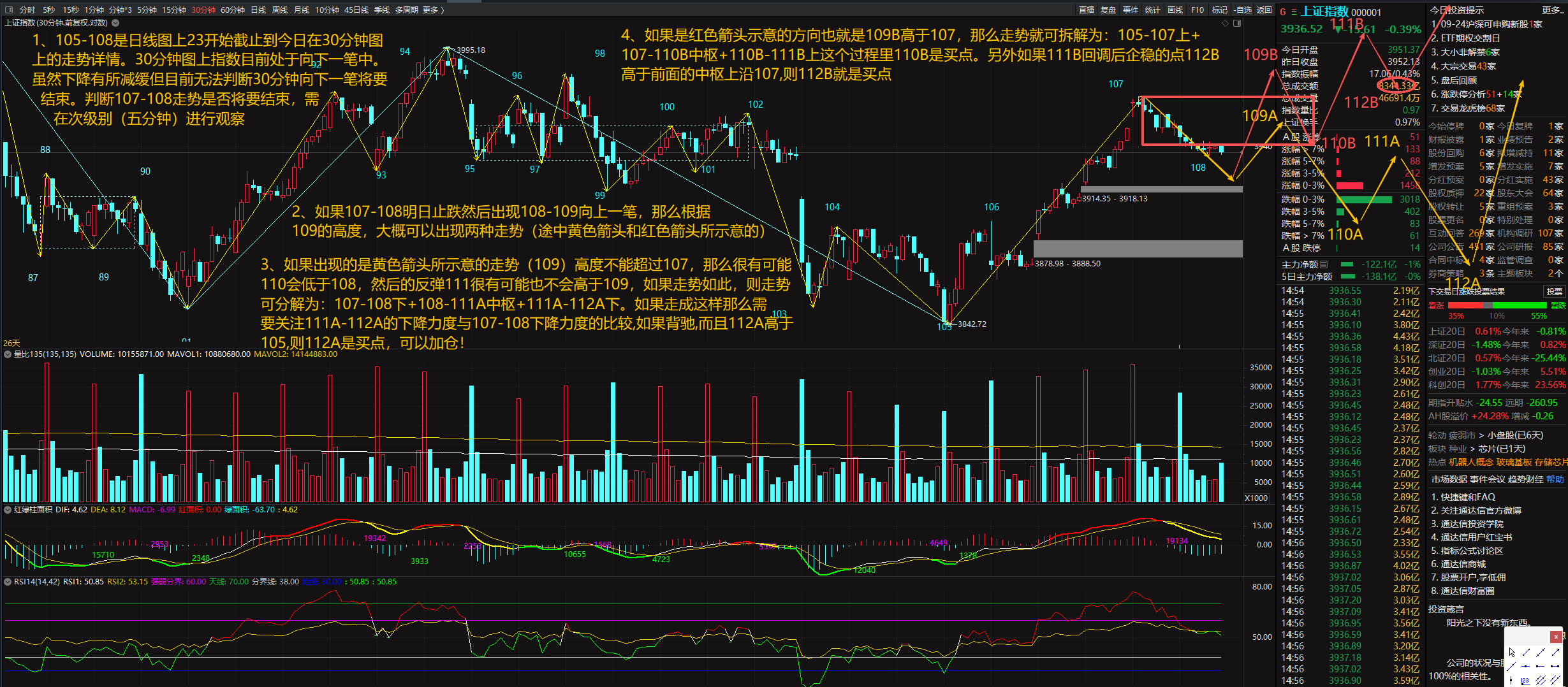This screenshot has height=687, width=1568.
Task: Toggle the panel layout icon atop chart
Action: pyautogui.click(x=1237, y=23)
